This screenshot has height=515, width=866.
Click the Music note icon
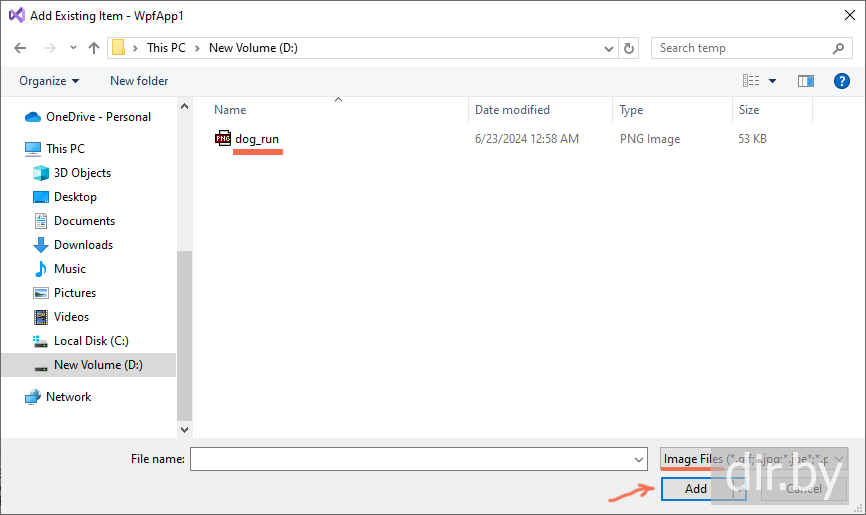tap(41, 269)
